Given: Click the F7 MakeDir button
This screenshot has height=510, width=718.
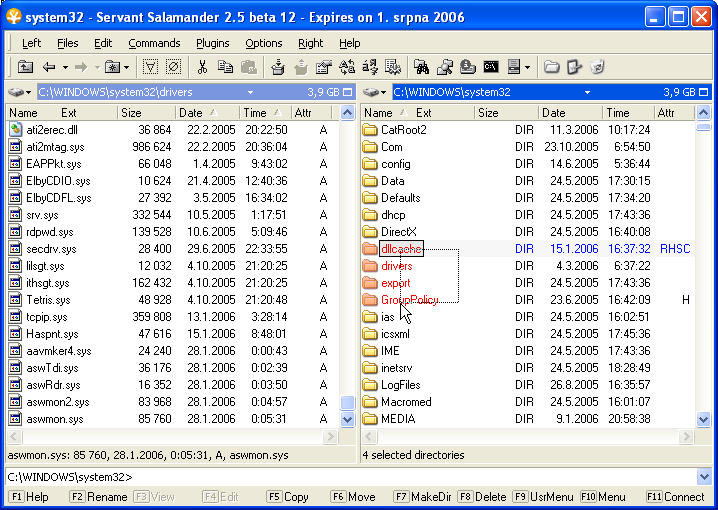Looking at the screenshot, I should (x=423, y=497).
